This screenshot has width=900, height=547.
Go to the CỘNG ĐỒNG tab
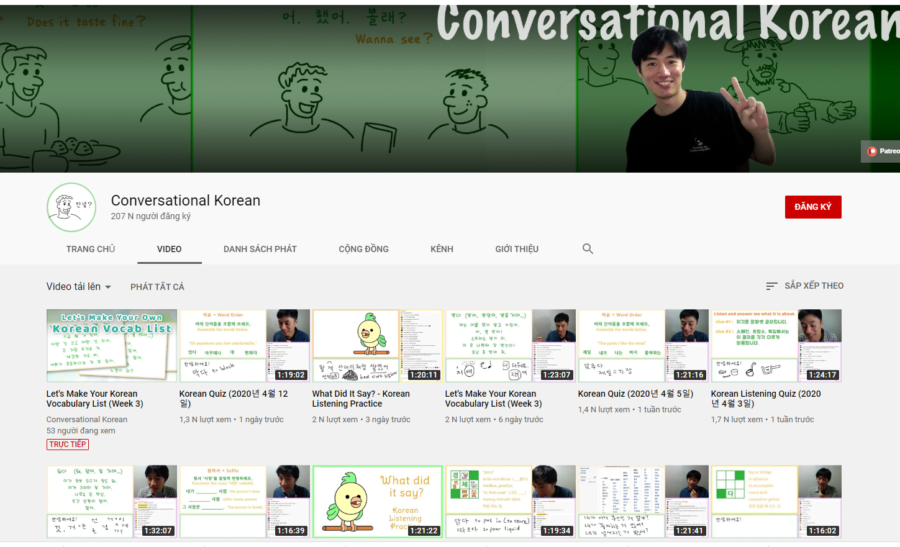tap(363, 249)
